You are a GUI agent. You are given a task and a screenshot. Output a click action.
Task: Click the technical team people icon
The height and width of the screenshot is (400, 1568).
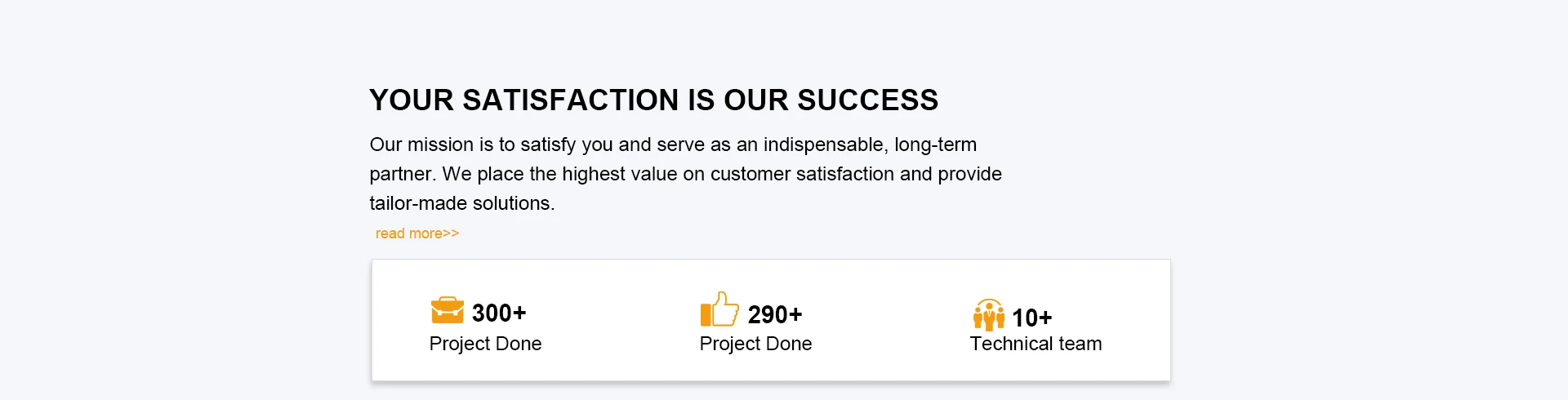coord(988,315)
